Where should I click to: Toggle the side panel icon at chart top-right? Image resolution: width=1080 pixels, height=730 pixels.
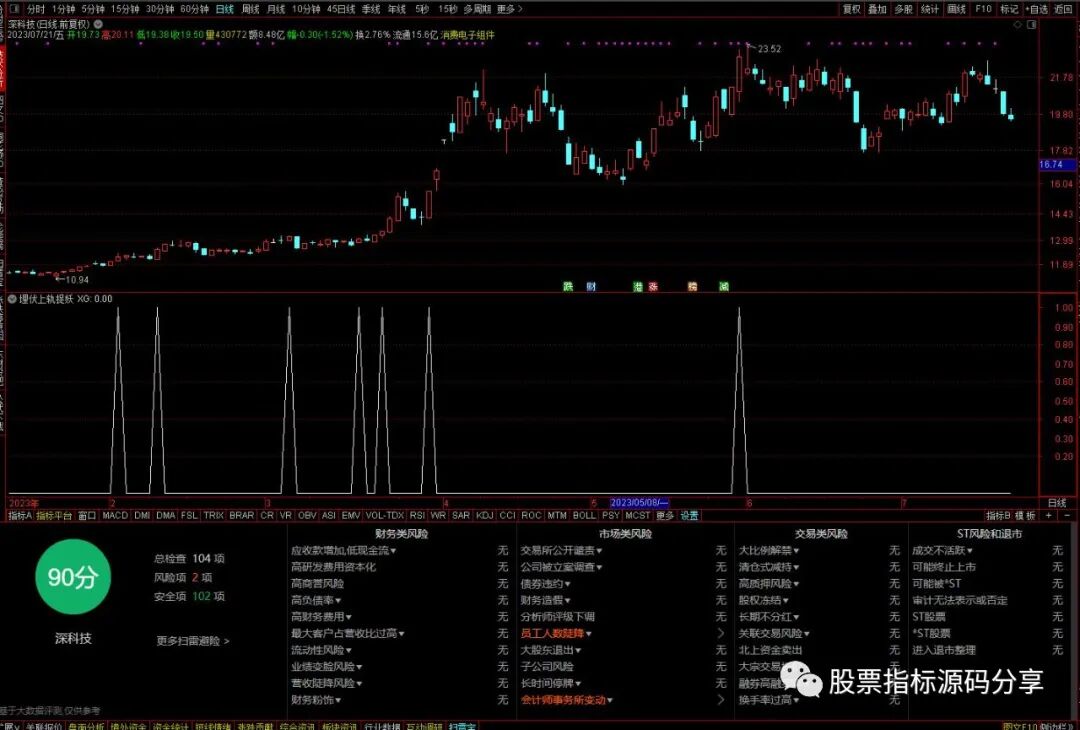coord(1031,24)
